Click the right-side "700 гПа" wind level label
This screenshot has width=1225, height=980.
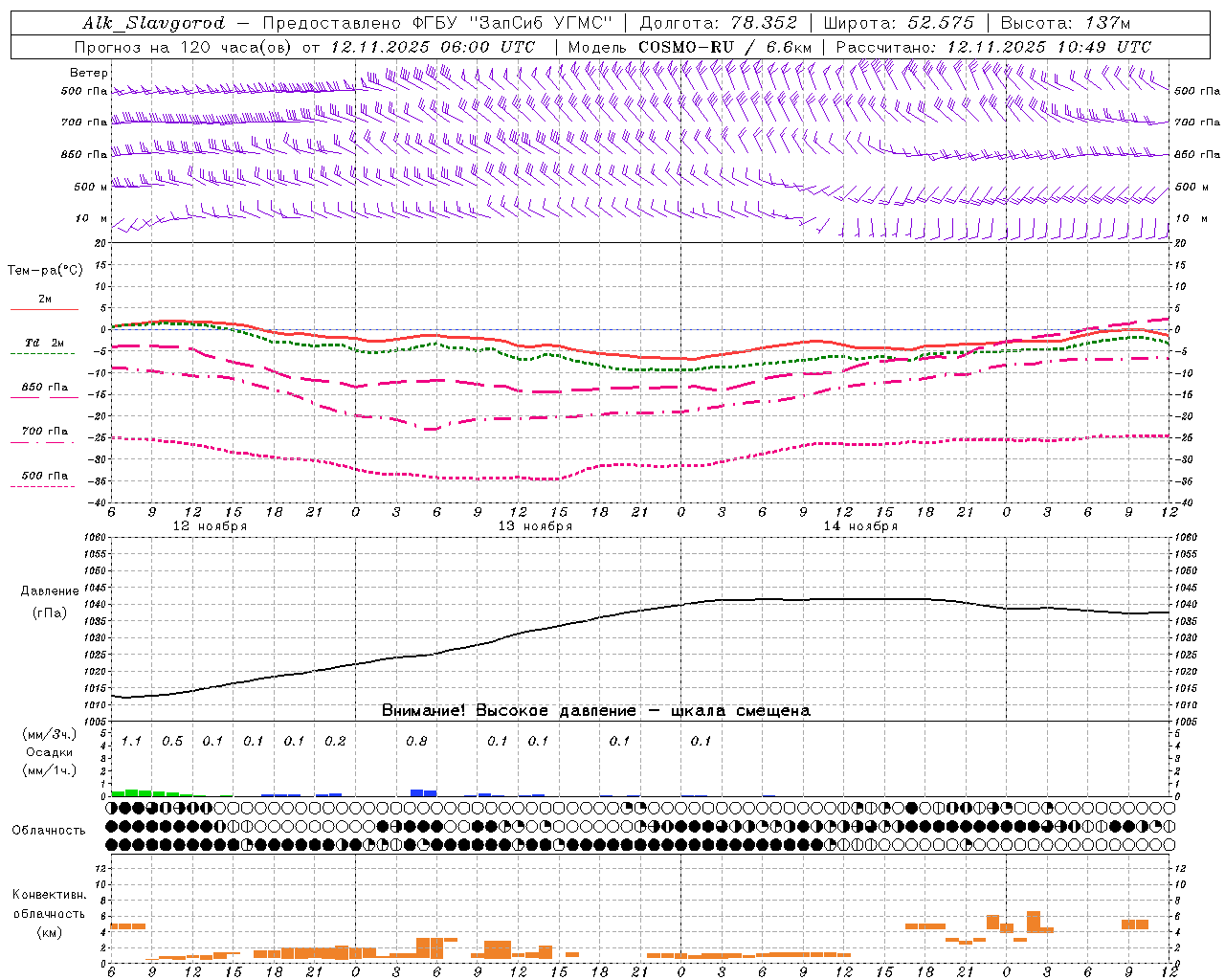1197,122
